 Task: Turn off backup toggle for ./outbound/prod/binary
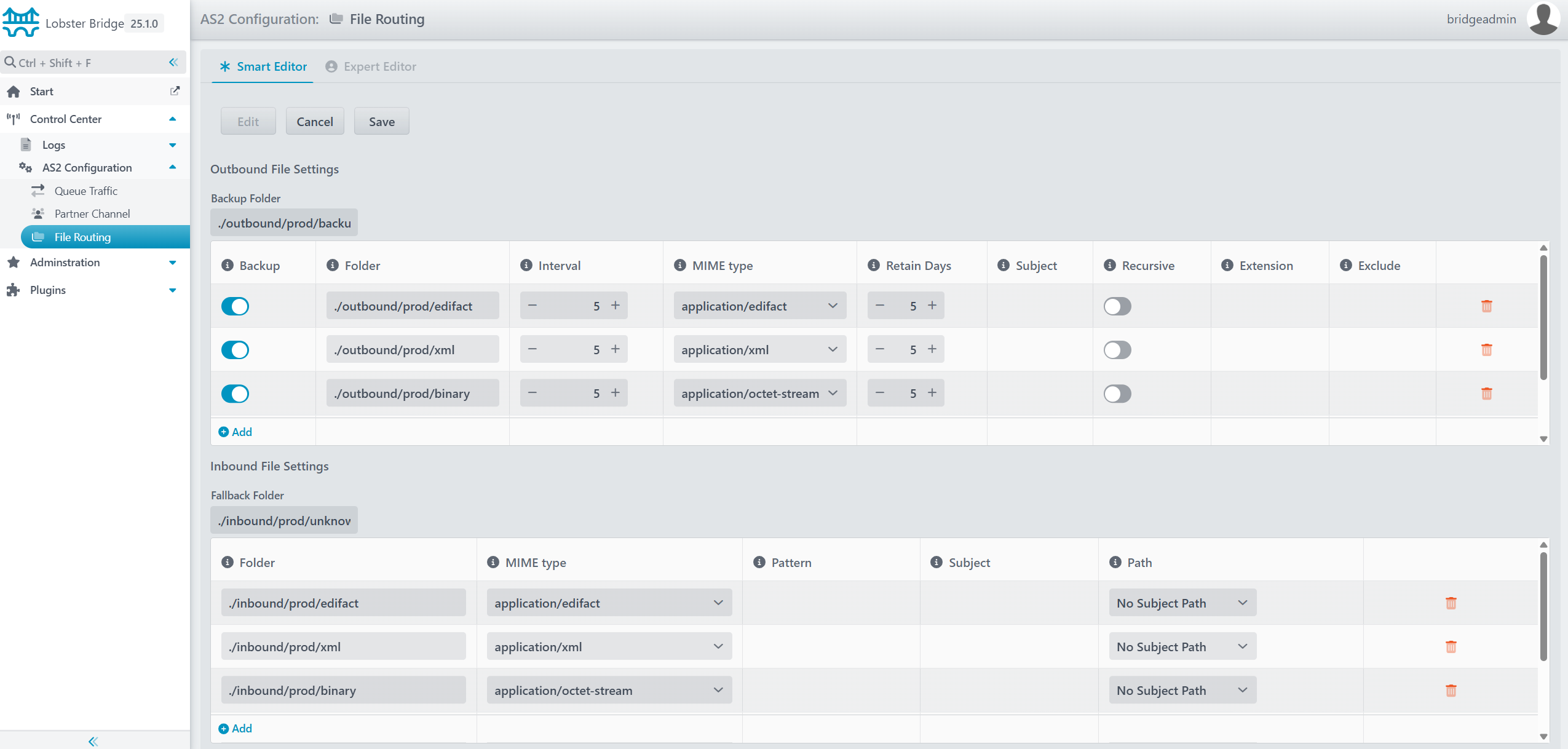click(235, 394)
